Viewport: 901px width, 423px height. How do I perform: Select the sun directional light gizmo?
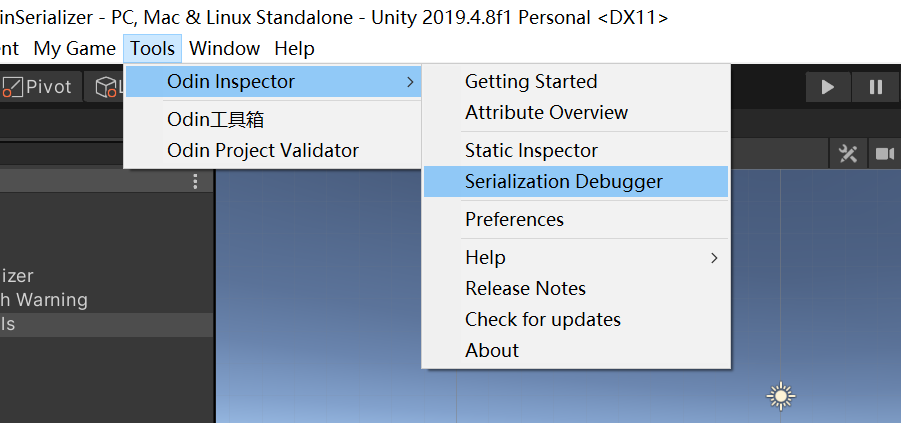[x=780, y=395]
